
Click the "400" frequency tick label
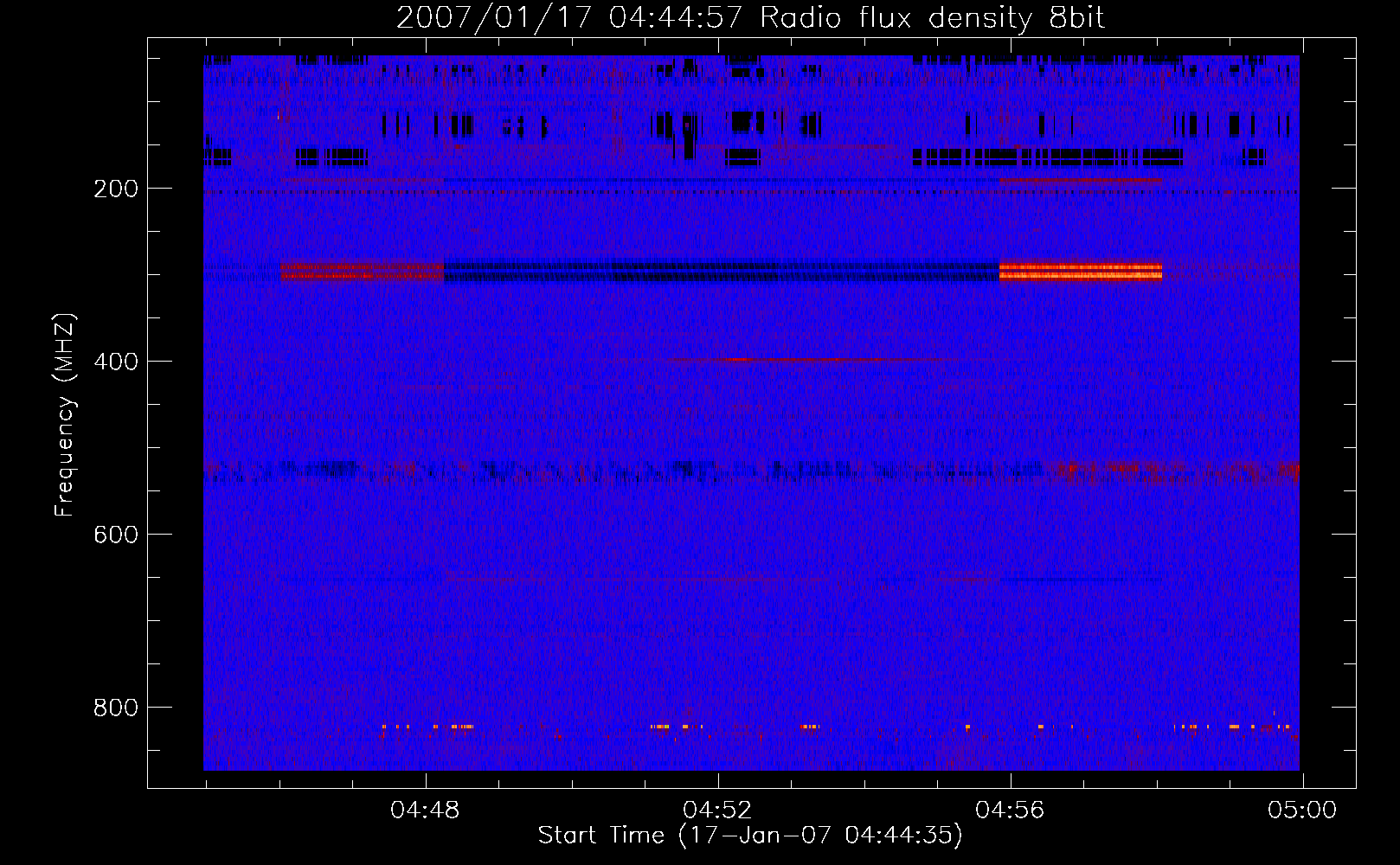click(116, 362)
